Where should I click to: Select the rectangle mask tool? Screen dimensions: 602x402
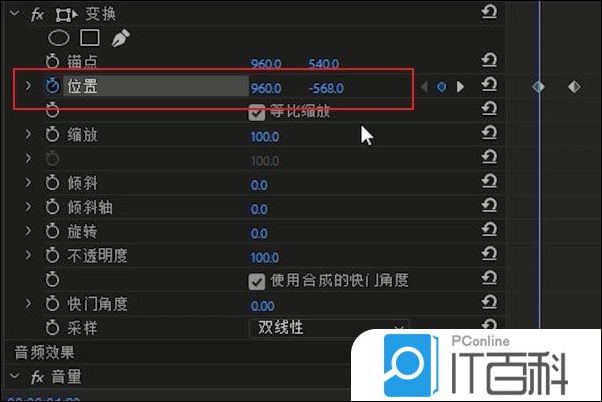[89, 38]
